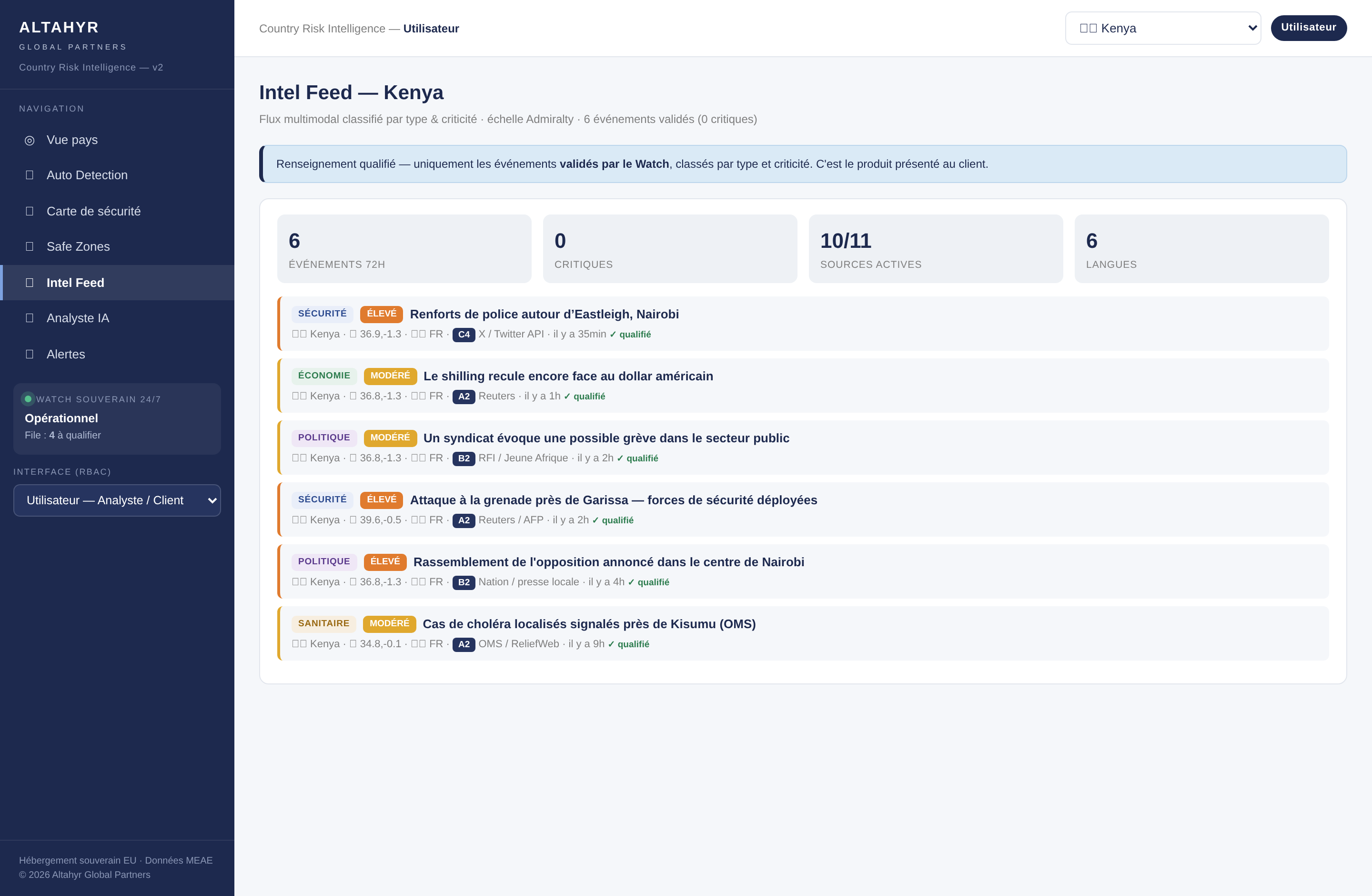1372x896 pixels.
Task: Click the ALTAHYR logo title
Action: click(x=59, y=27)
